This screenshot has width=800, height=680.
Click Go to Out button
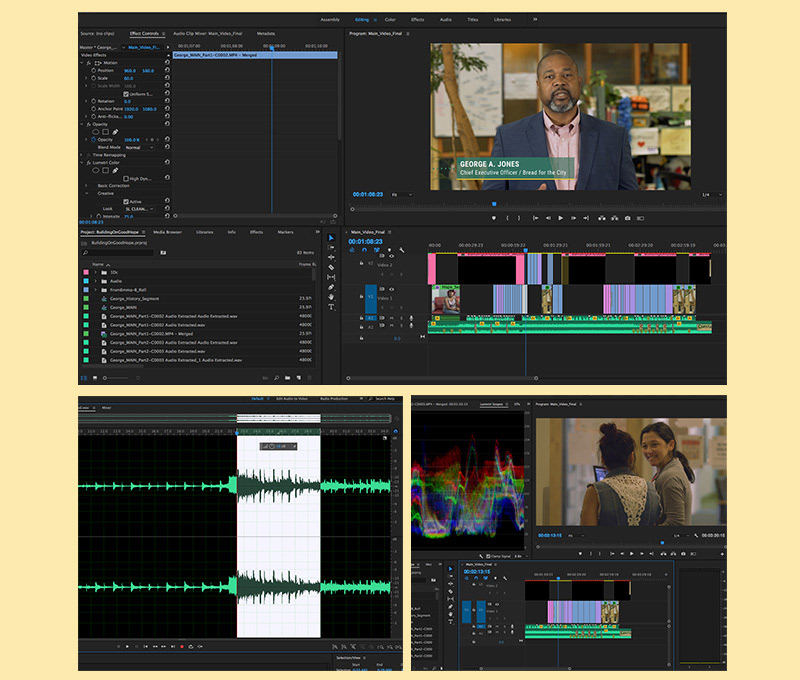coord(586,218)
